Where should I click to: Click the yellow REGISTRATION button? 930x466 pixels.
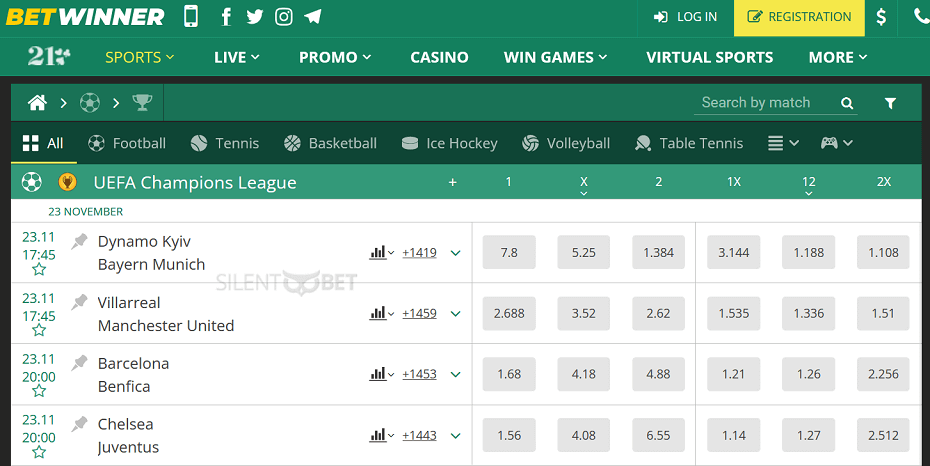coord(799,17)
